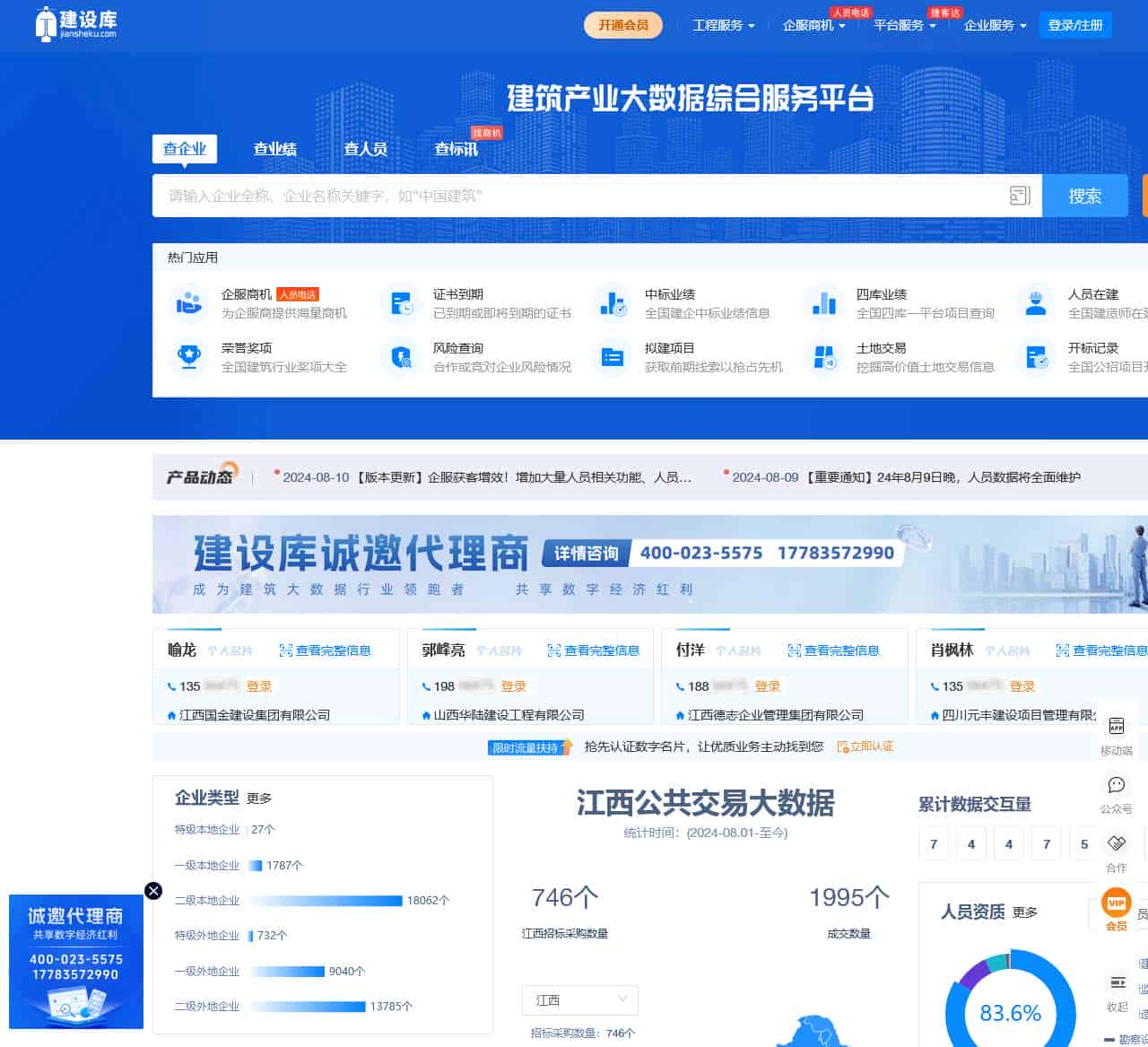This screenshot has width=1148, height=1047.
Task: Close the 诚邀代理商 floating ad
Action: 153,890
